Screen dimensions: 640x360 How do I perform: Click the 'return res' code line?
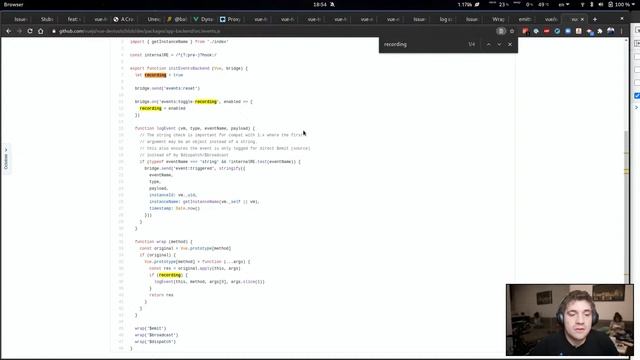pos(161,295)
